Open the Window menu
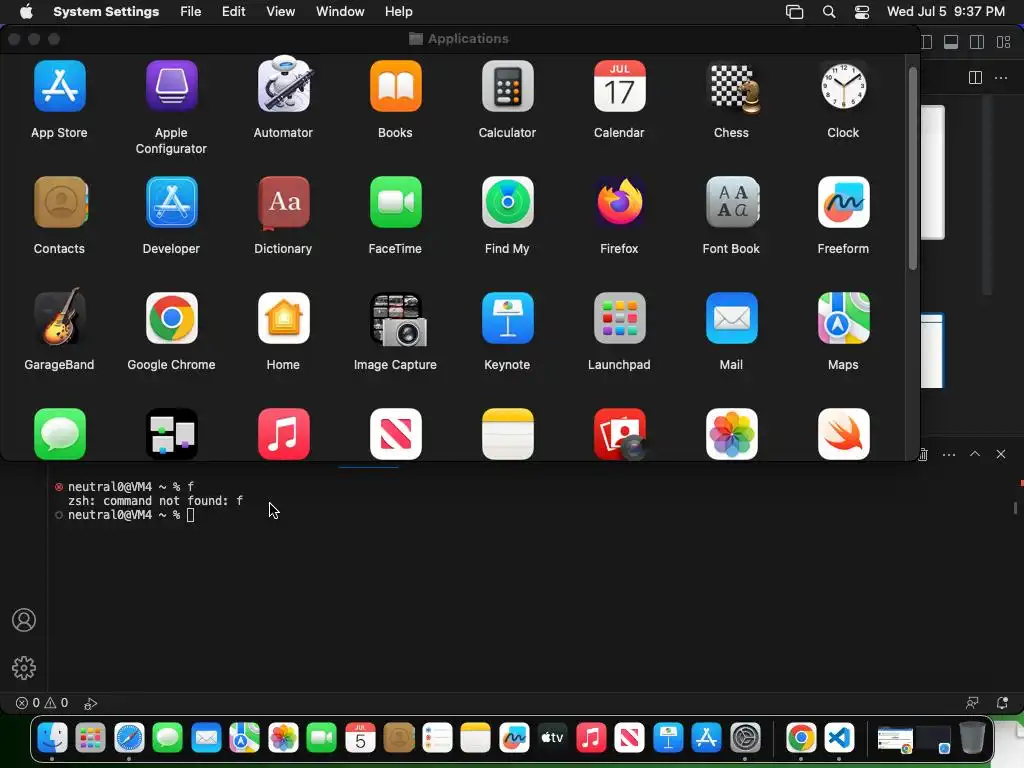The image size is (1024, 768). coord(340,12)
